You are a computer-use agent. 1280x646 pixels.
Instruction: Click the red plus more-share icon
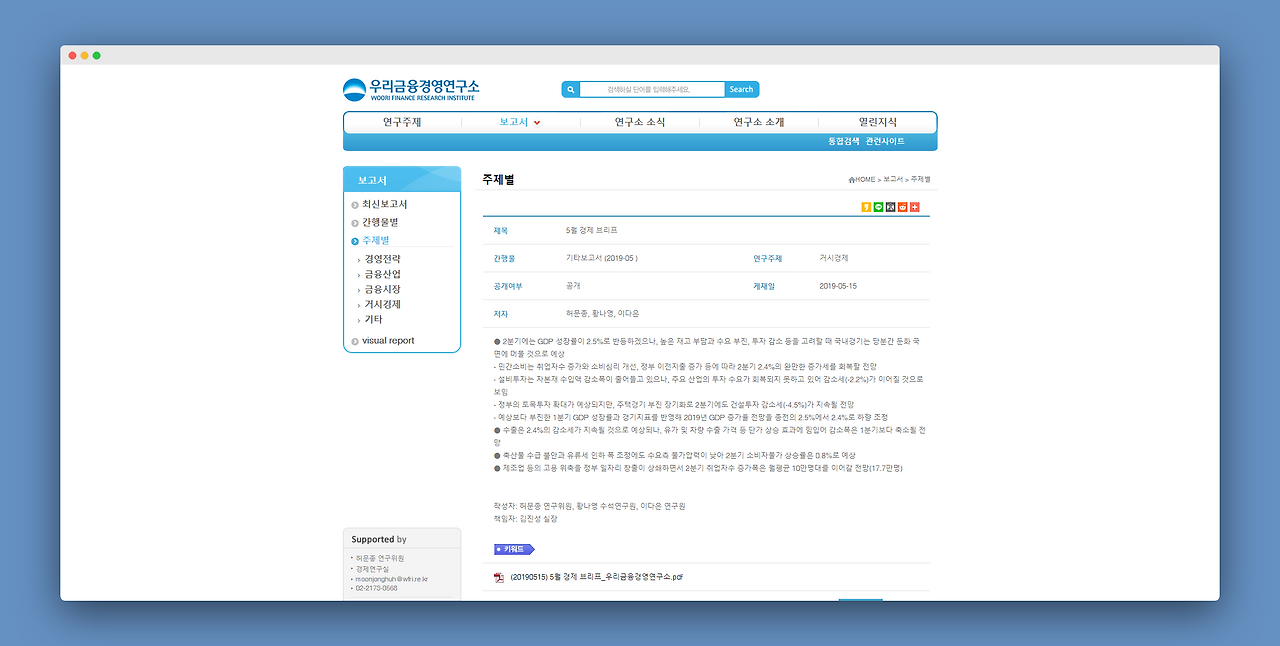(x=915, y=207)
